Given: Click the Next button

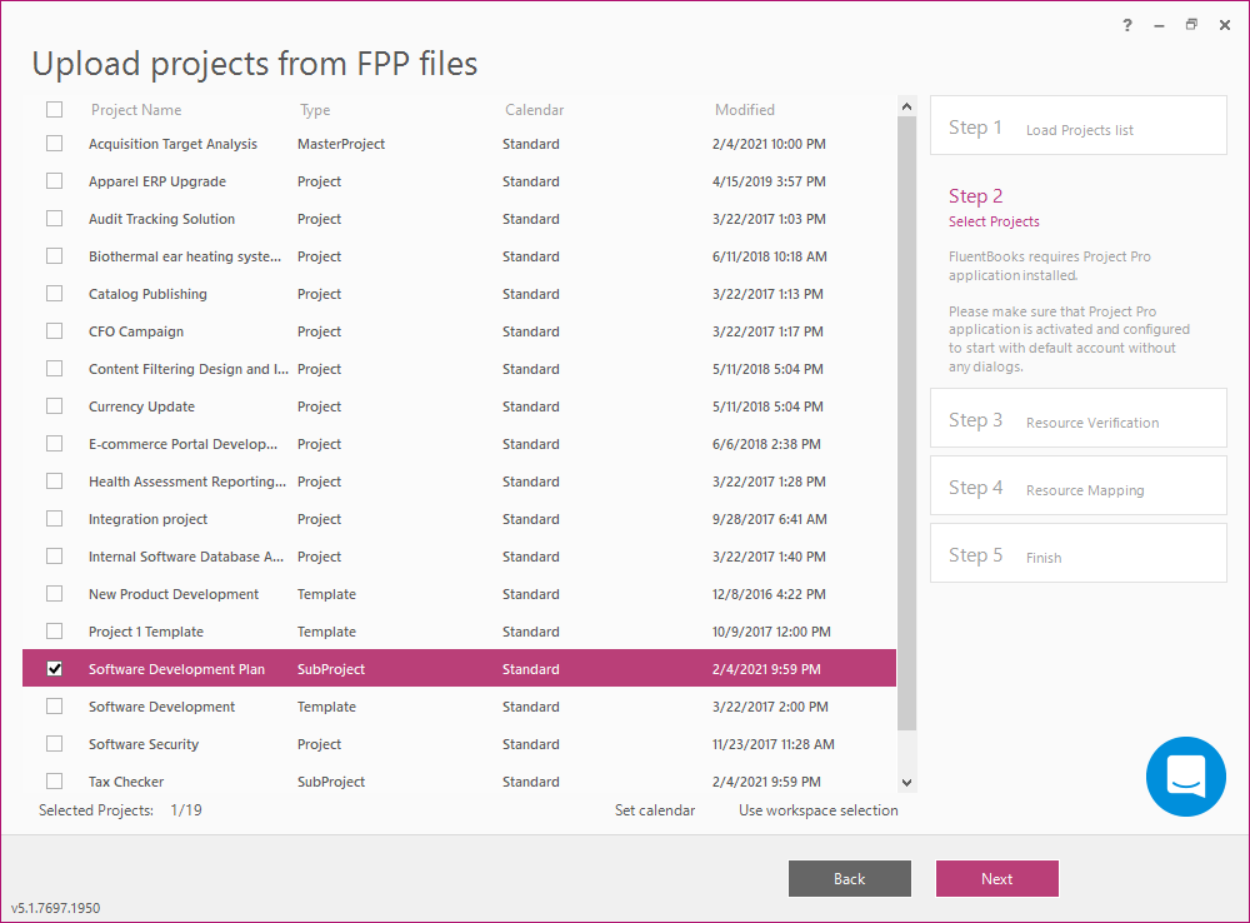Looking at the screenshot, I should 997,878.
